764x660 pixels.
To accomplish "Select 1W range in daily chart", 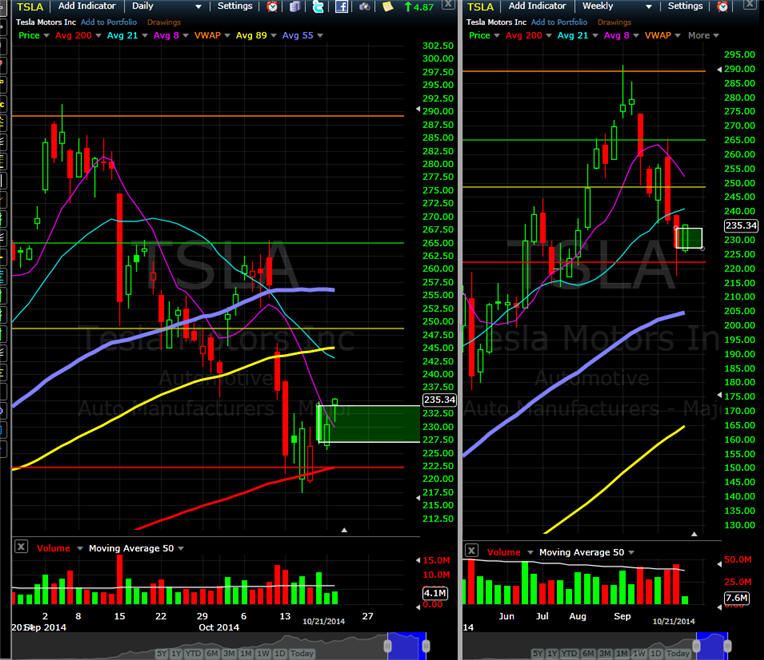I will point(263,653).
